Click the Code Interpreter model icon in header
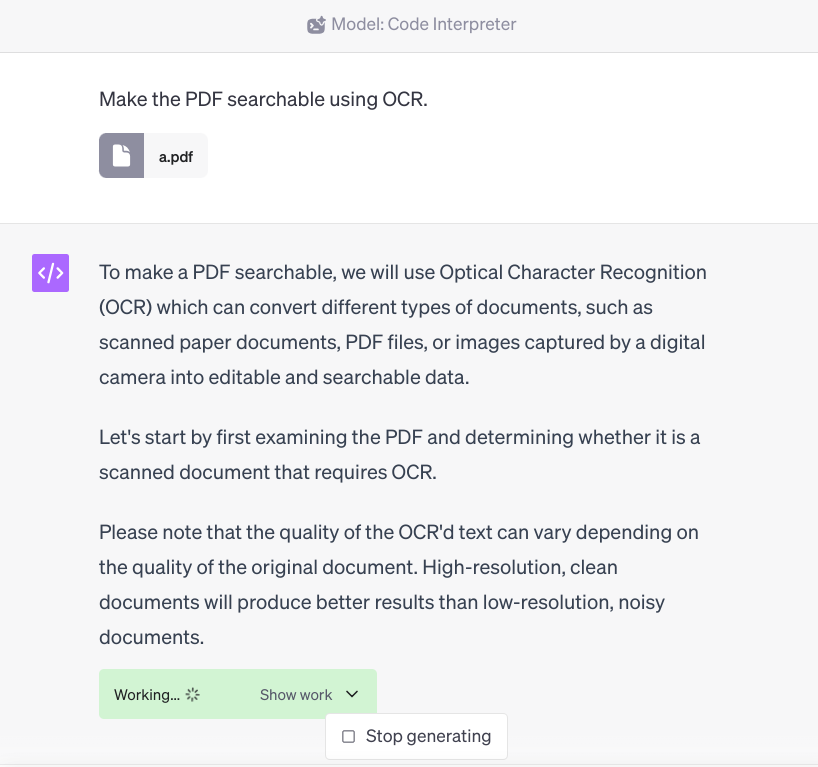This screenshot has height=767, width=818. tap(316, 25)
